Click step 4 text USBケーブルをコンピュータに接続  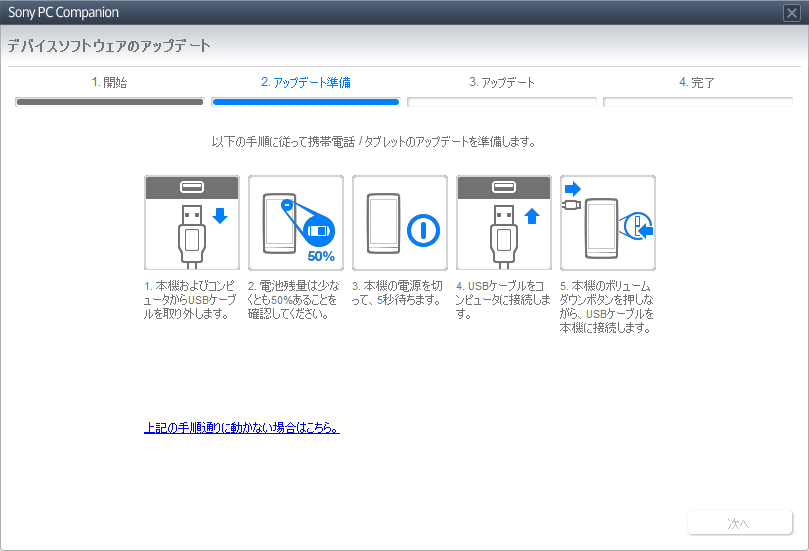click(x=503, y=300)
